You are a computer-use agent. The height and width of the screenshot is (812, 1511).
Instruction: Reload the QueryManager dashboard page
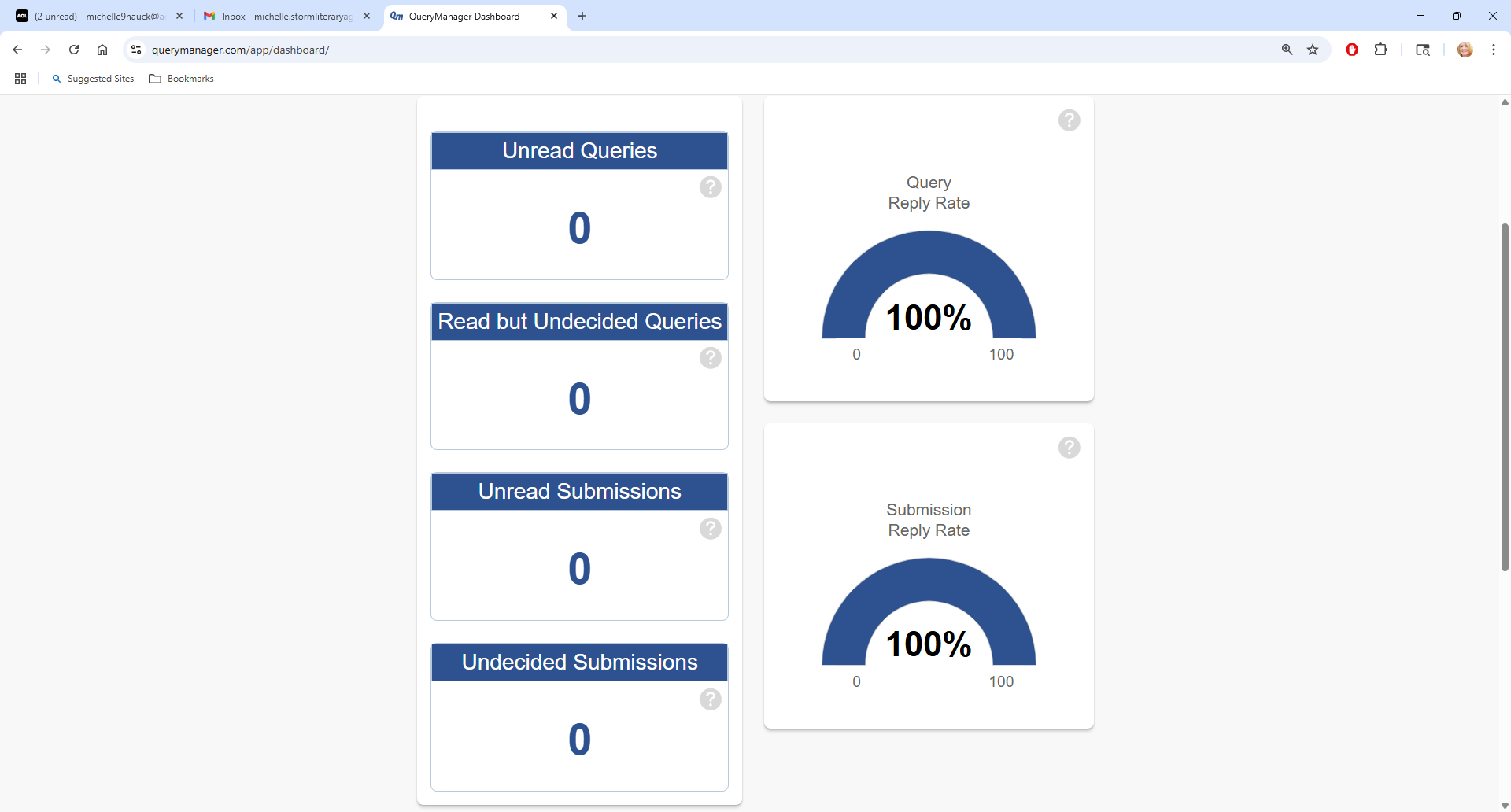click(74, 50)
